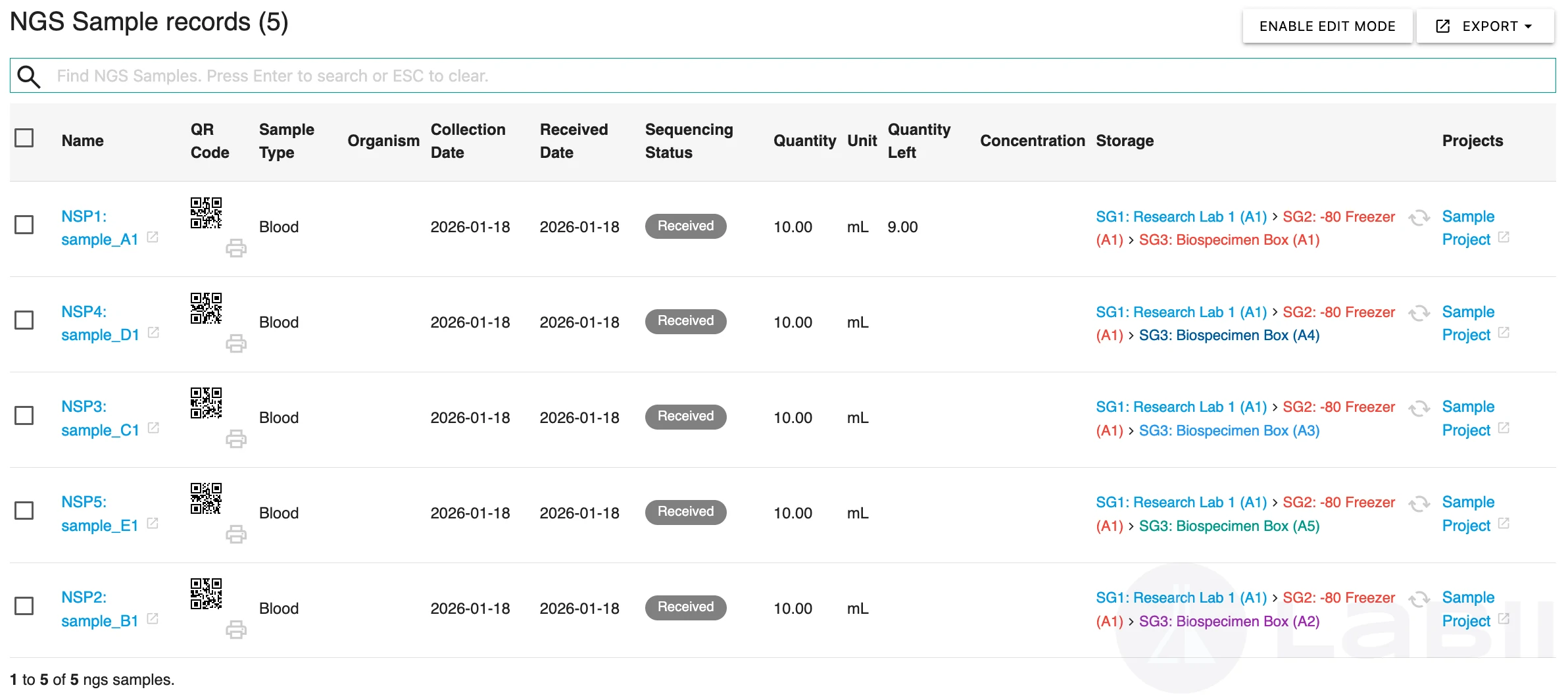Open the Sample Project external icon for sample_D1
This screenshot has height=700, width=1568.
click(1504, 333)
